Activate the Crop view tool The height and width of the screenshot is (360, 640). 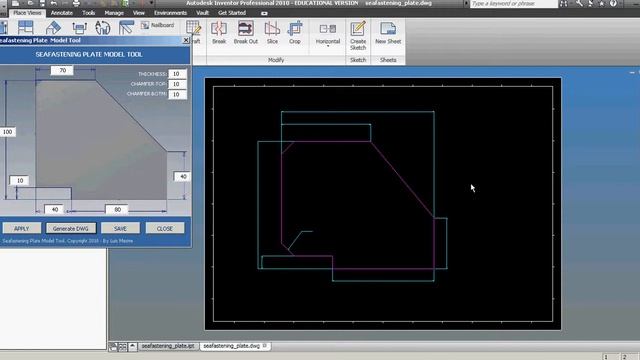295,33
